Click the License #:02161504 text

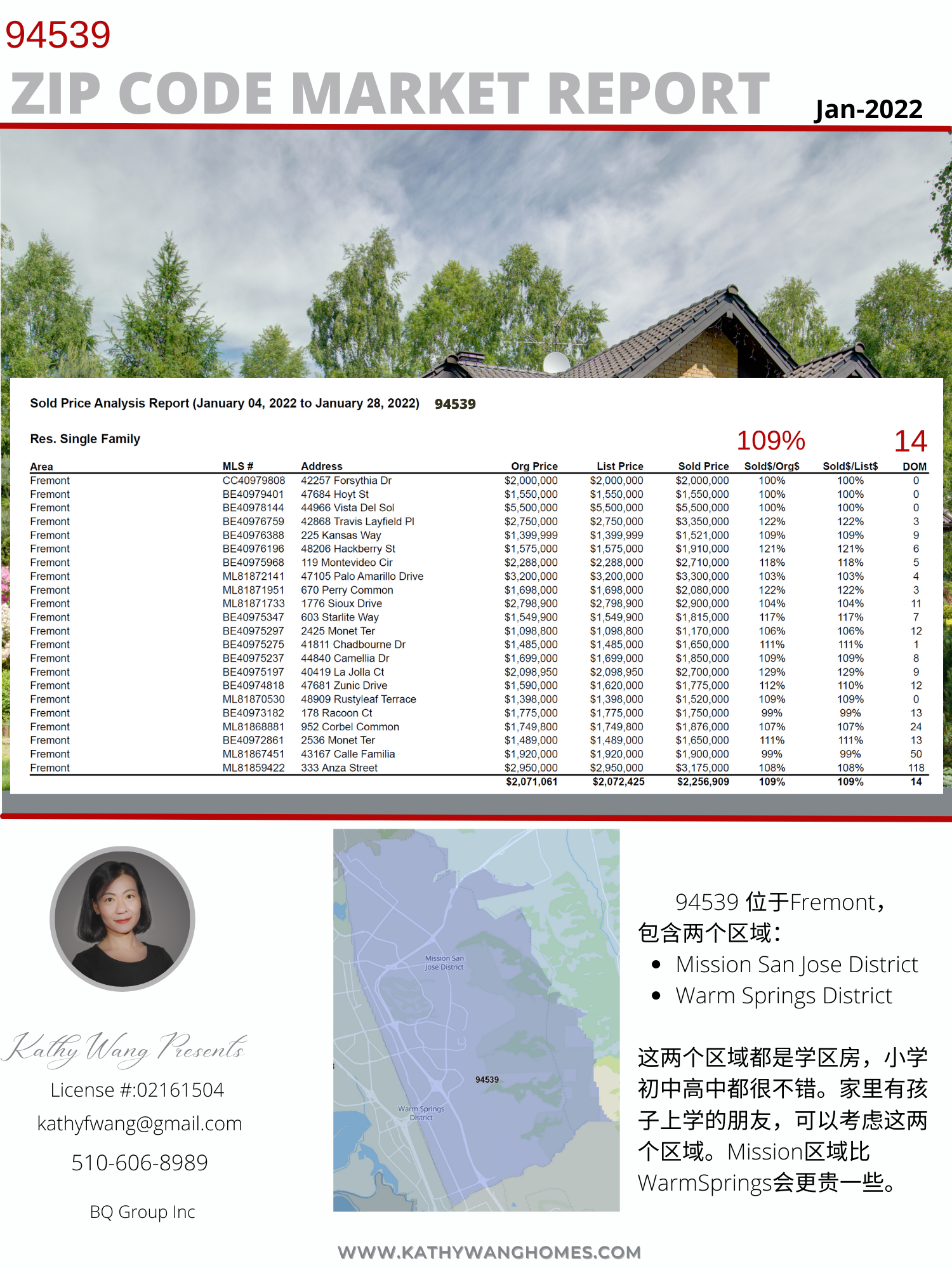138,1090
